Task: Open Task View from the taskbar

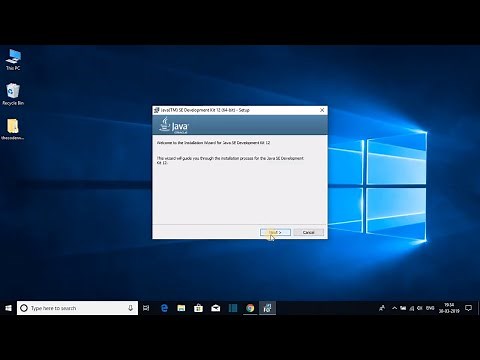Action: tap(146, 308)
